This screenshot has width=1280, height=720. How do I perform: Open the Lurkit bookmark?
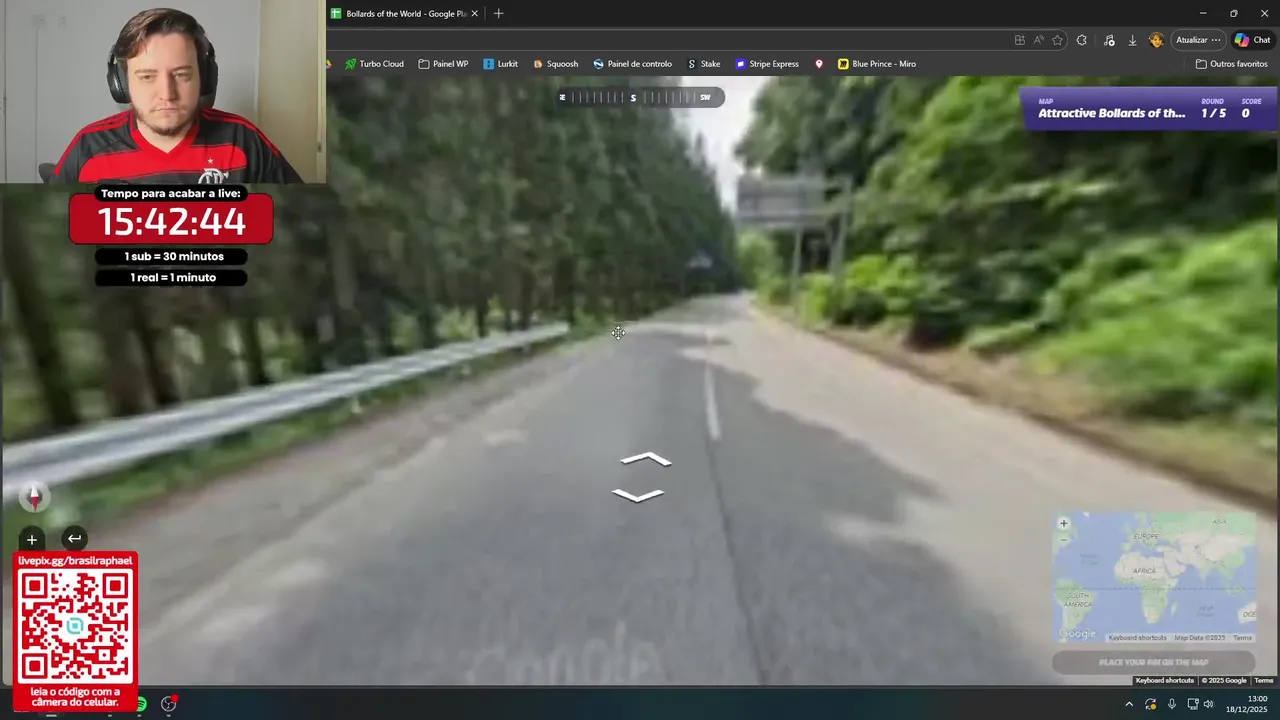coord(500,64)
